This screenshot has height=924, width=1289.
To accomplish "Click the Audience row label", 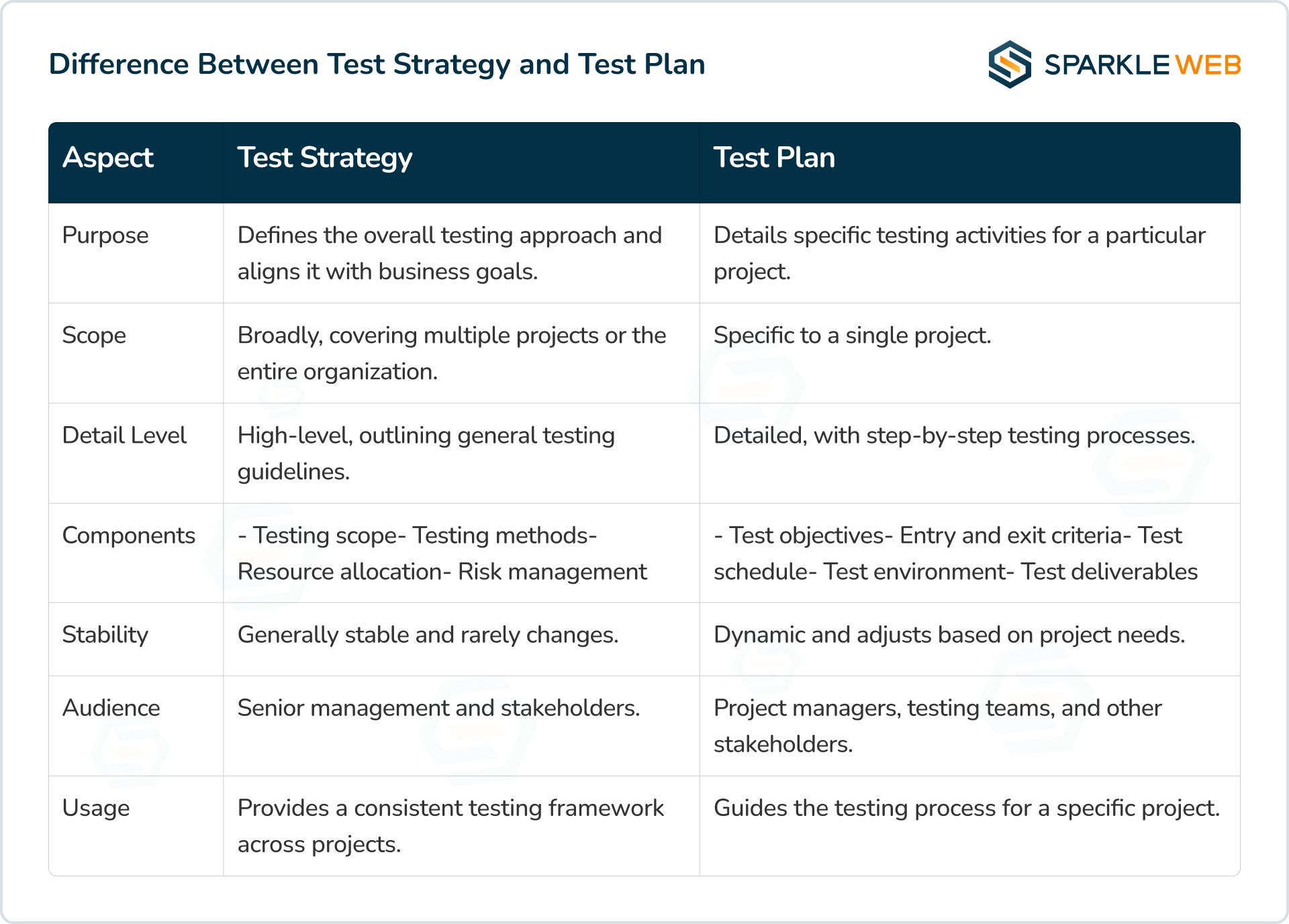I will click(x=111, y=708).
